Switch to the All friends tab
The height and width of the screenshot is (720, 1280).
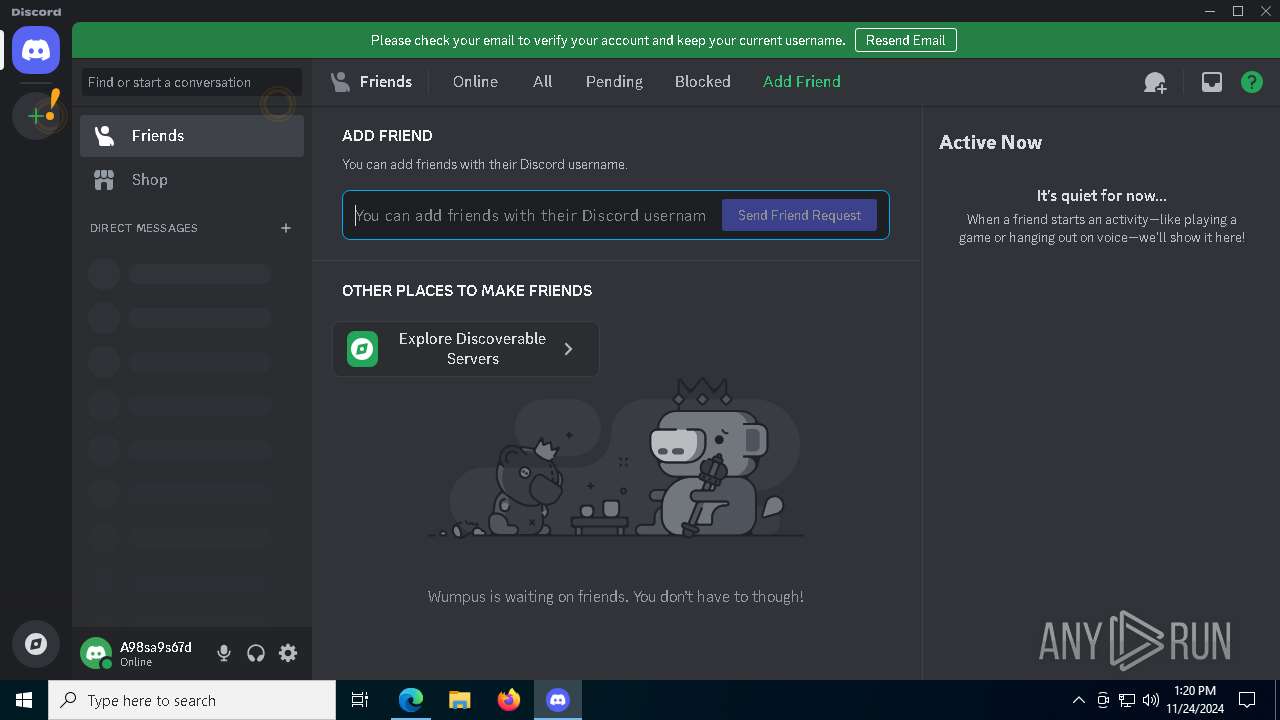(x=542, y=82)
